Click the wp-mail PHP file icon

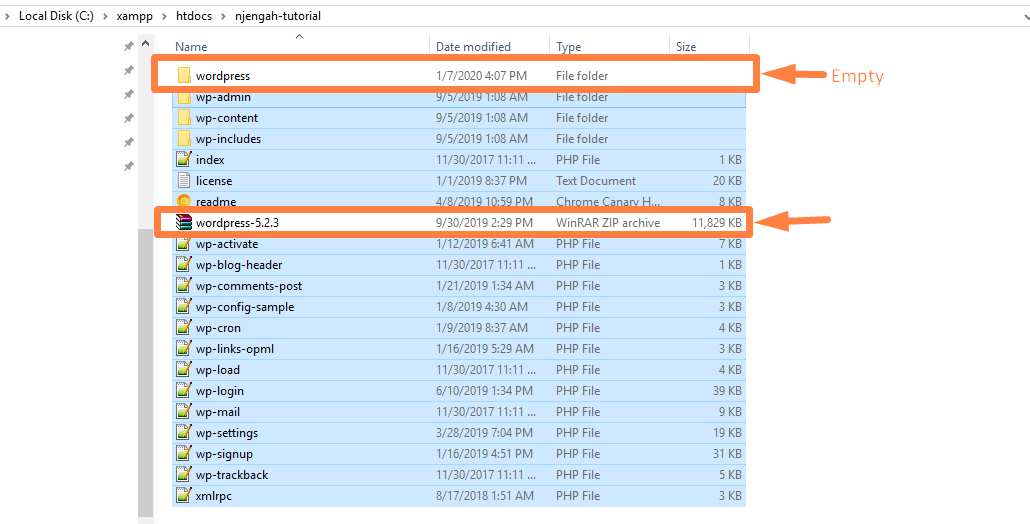(184, 412)
